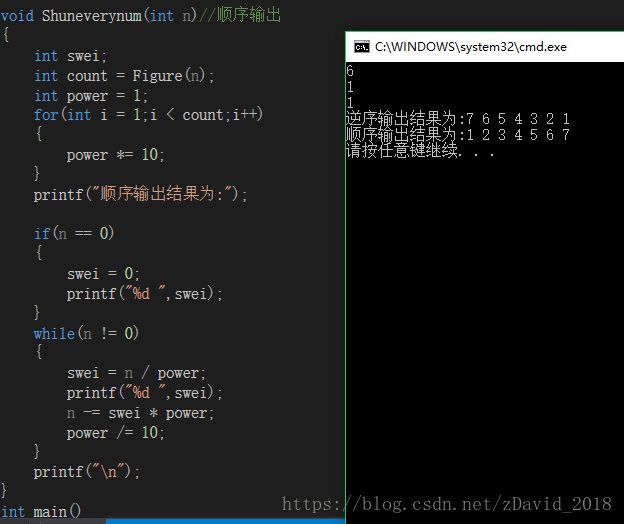The height and width of the screenshot is (524, 624).
Task: Click the console output line '逆序输出结果为:7 6 5 4 3 2 1'
Action: 458,119
